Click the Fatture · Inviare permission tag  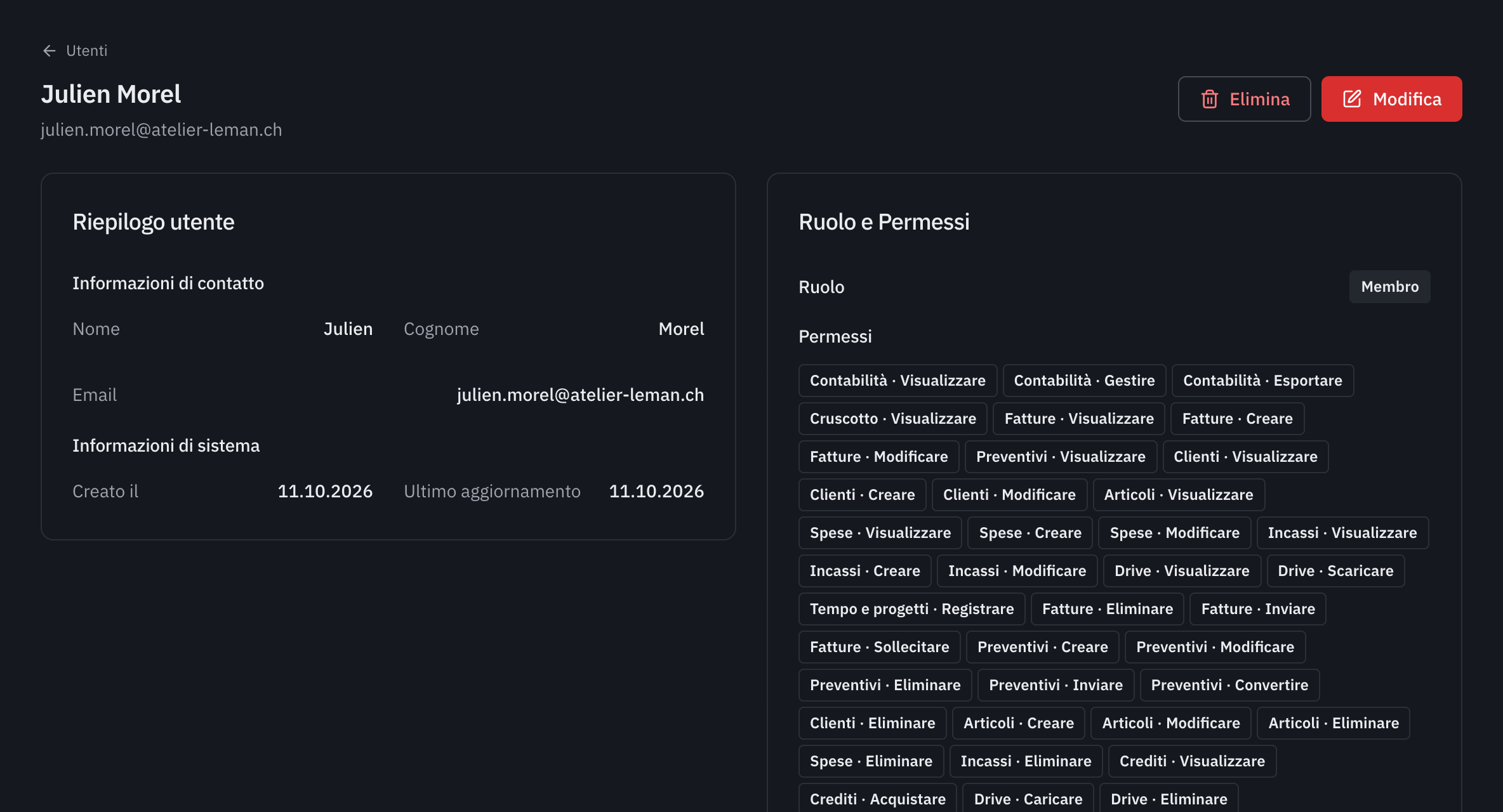point(1258,609)
